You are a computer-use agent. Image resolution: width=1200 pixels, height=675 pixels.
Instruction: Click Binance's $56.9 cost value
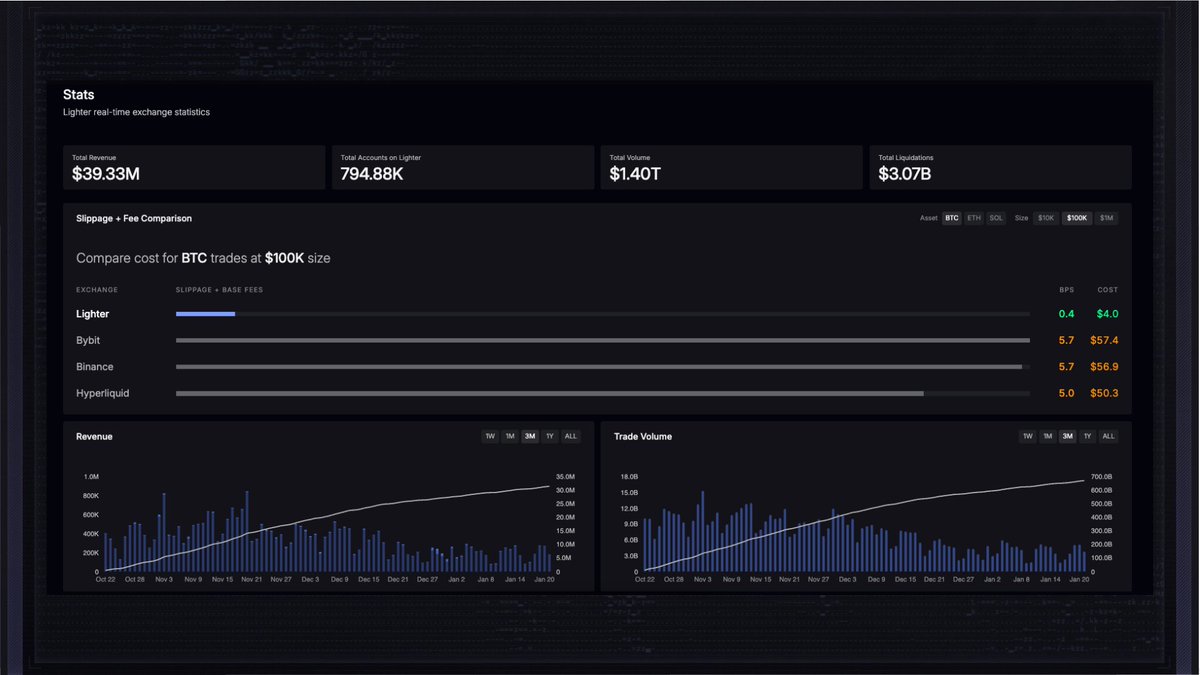1104,367
